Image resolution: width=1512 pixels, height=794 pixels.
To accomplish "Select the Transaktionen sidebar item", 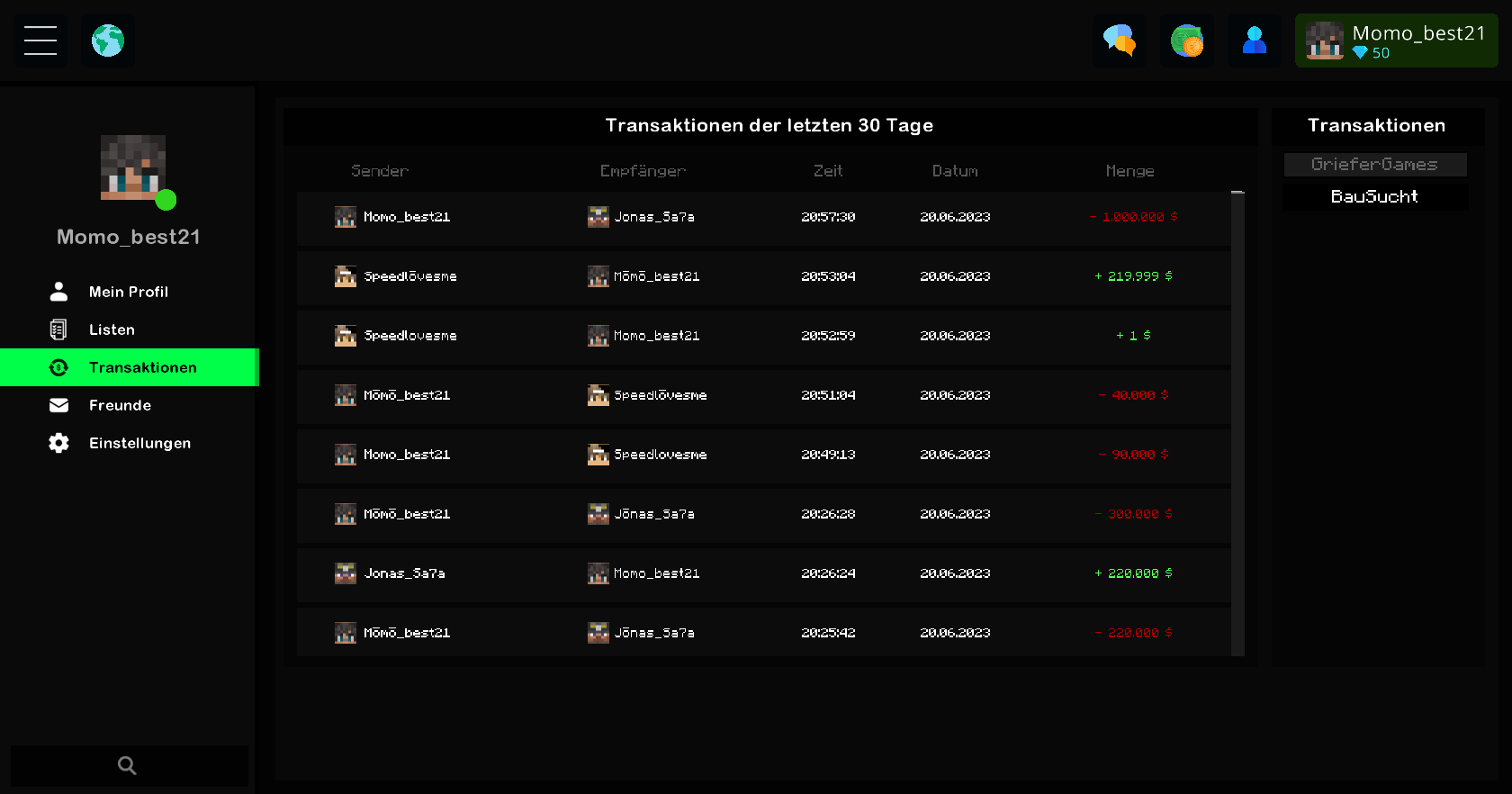I will [129, 367].
